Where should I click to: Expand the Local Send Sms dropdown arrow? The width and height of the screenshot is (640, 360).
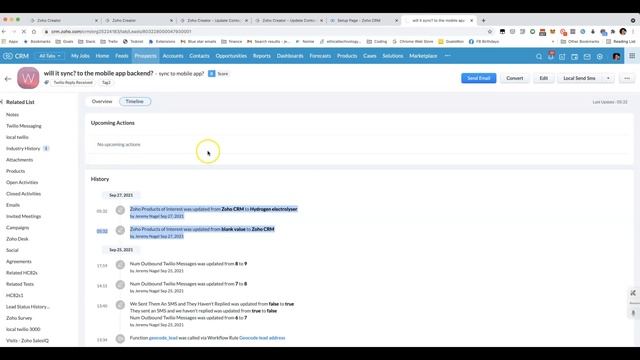[608, 78]
